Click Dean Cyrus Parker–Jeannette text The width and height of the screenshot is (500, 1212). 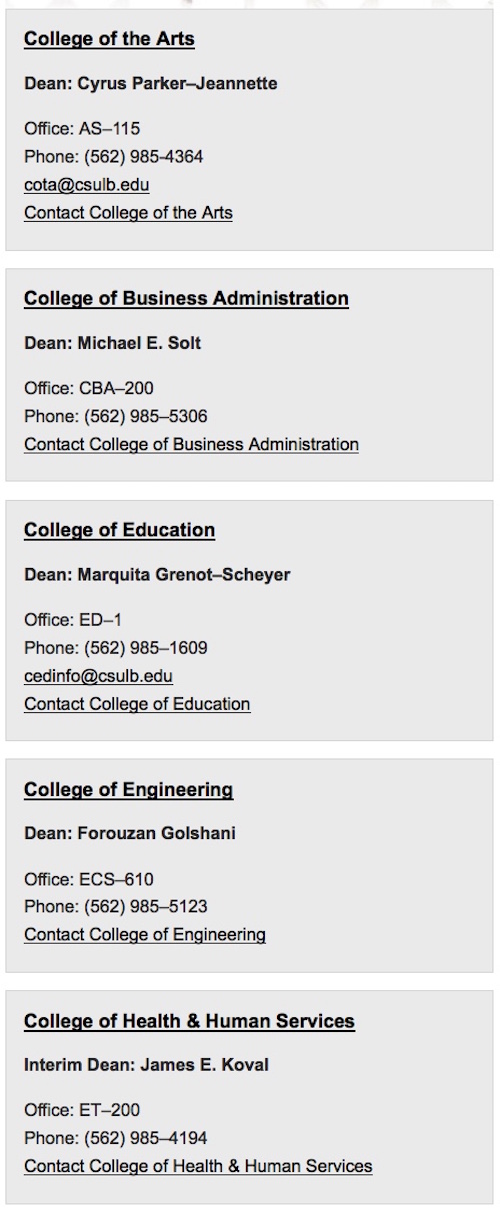point(150,84)
